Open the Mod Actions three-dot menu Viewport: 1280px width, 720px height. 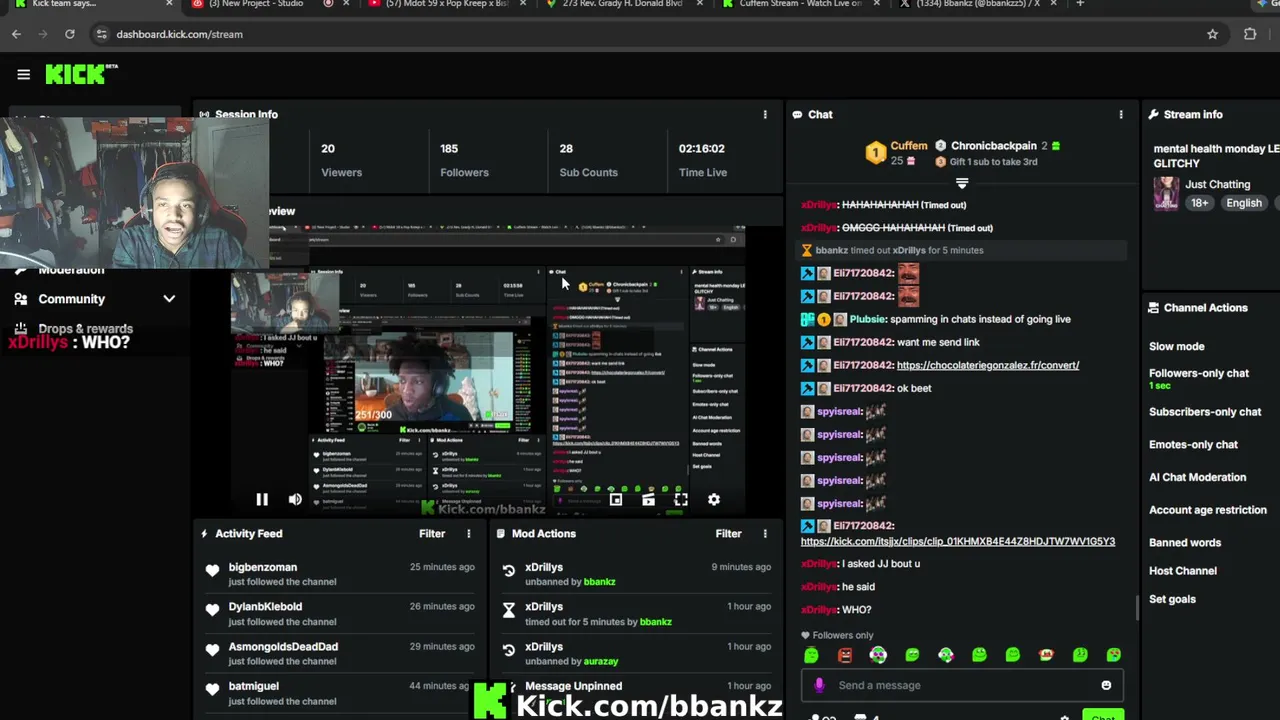pyautogui.click(x=765, y=534)
